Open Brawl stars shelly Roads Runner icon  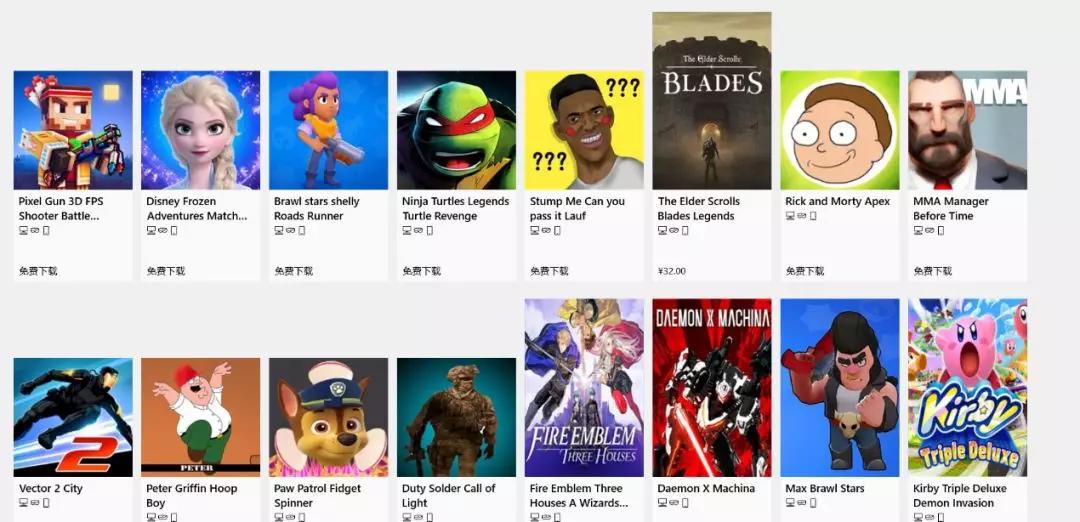[329, 130]
